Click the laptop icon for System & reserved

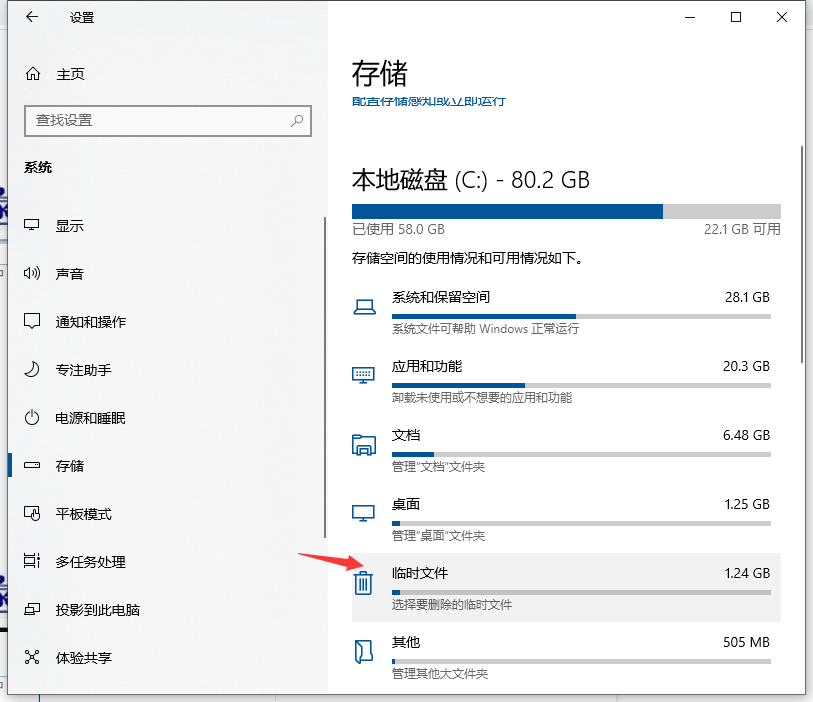pyautogui.click(x=363, y=306)
